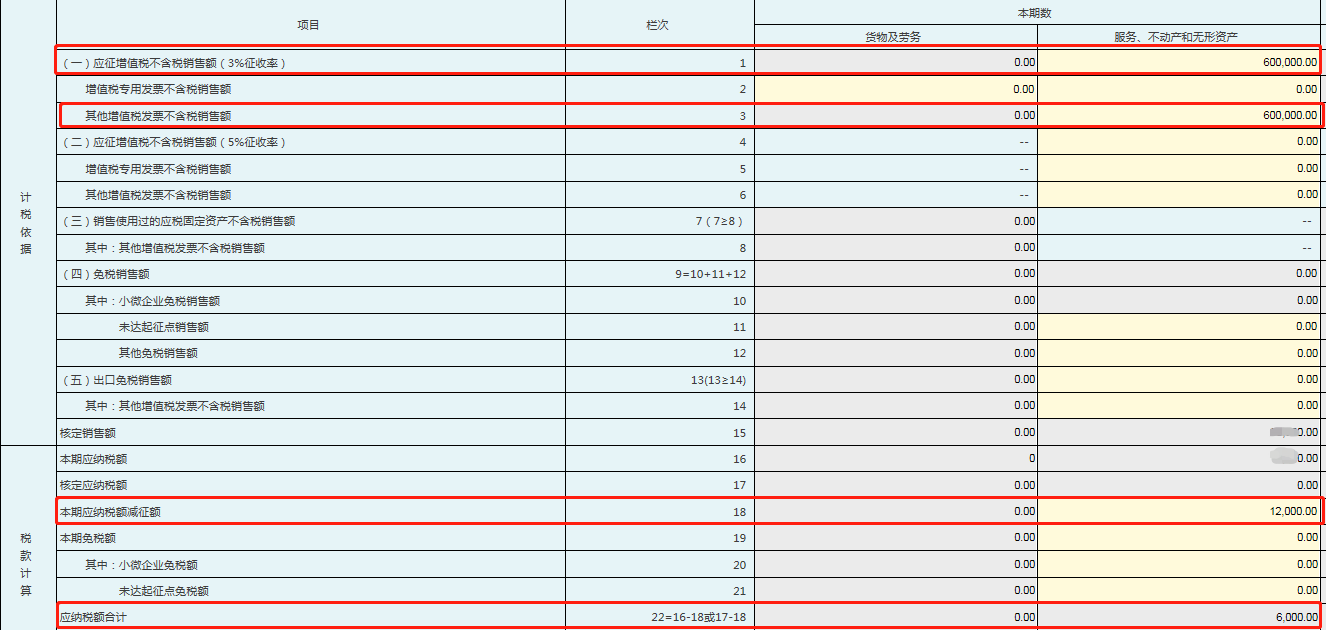Select row 19 本期免税额 services field

click(1180, 537)
